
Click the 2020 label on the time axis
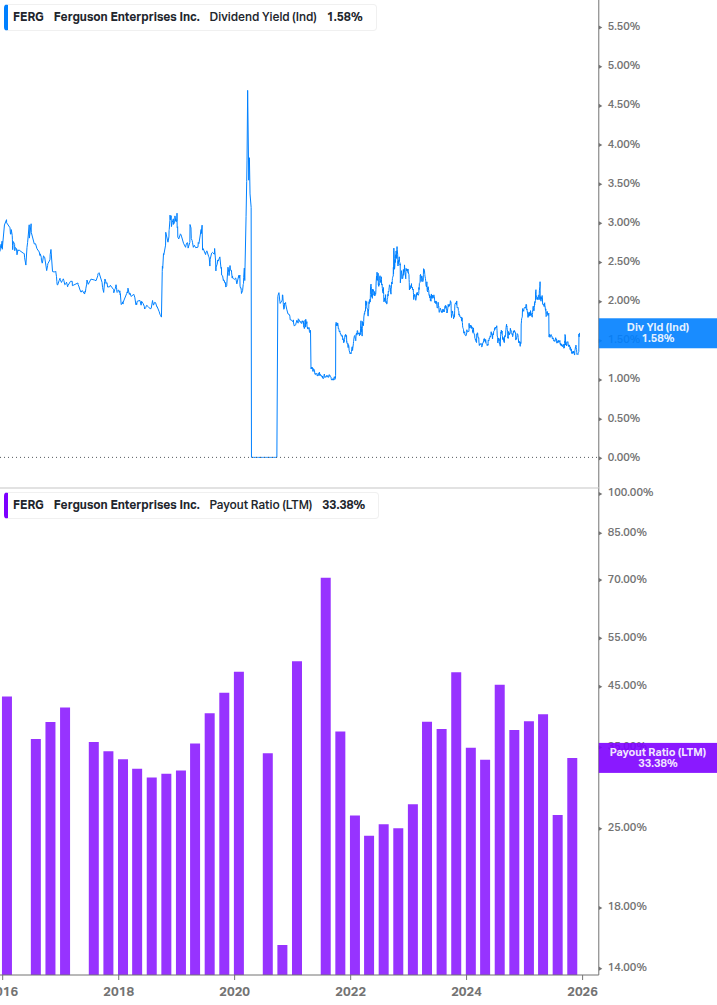(235, 992)
